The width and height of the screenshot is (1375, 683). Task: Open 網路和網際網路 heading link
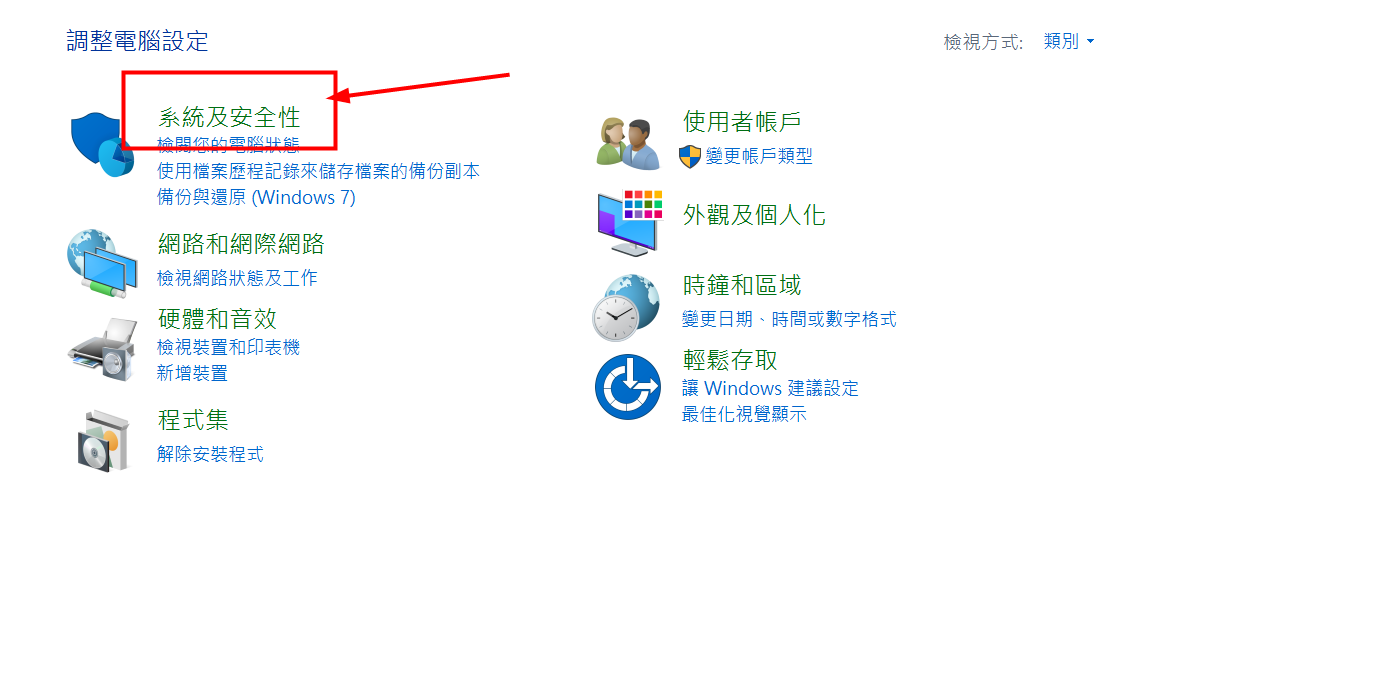[241, 243]
